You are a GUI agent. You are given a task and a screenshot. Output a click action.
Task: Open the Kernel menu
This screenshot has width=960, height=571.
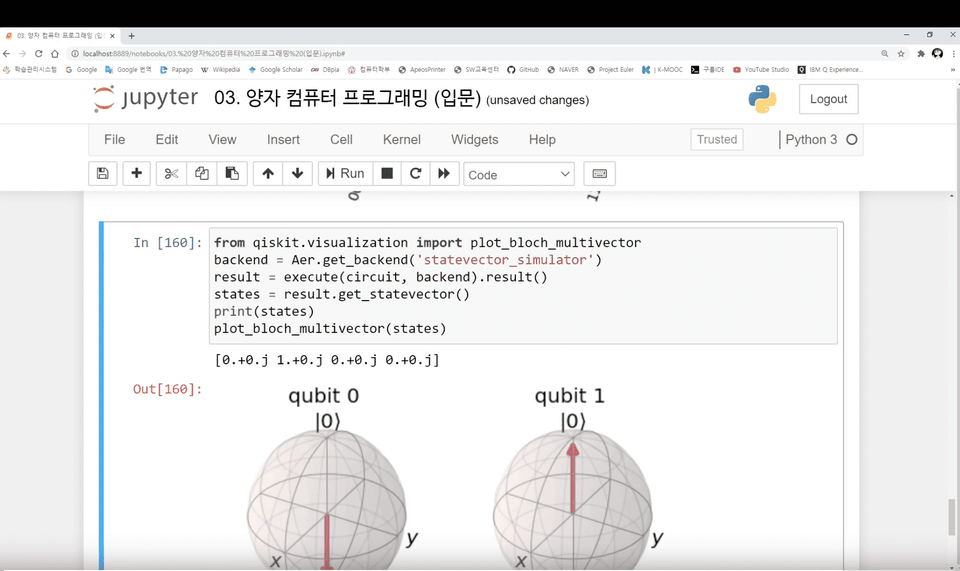tap(402, 140)
